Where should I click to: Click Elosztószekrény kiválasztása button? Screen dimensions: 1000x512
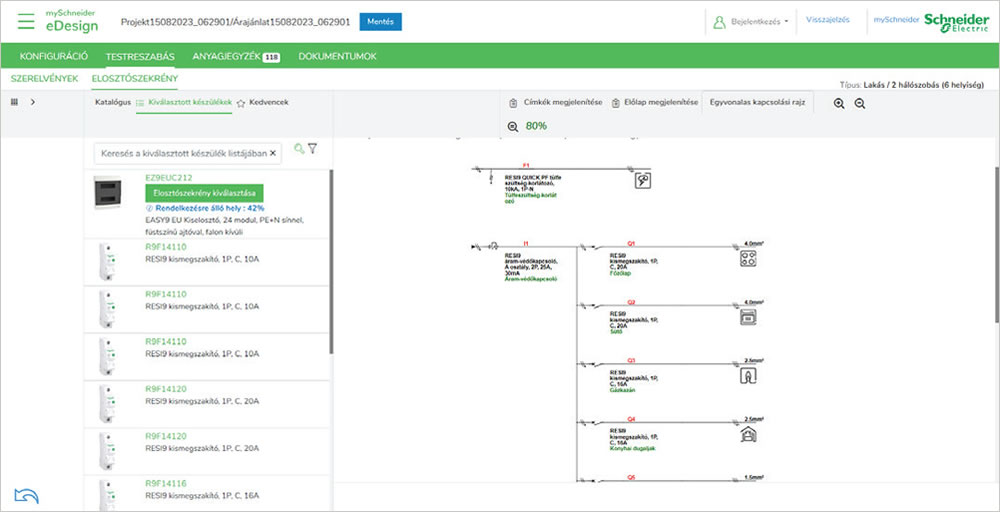(x=204, y=193)
